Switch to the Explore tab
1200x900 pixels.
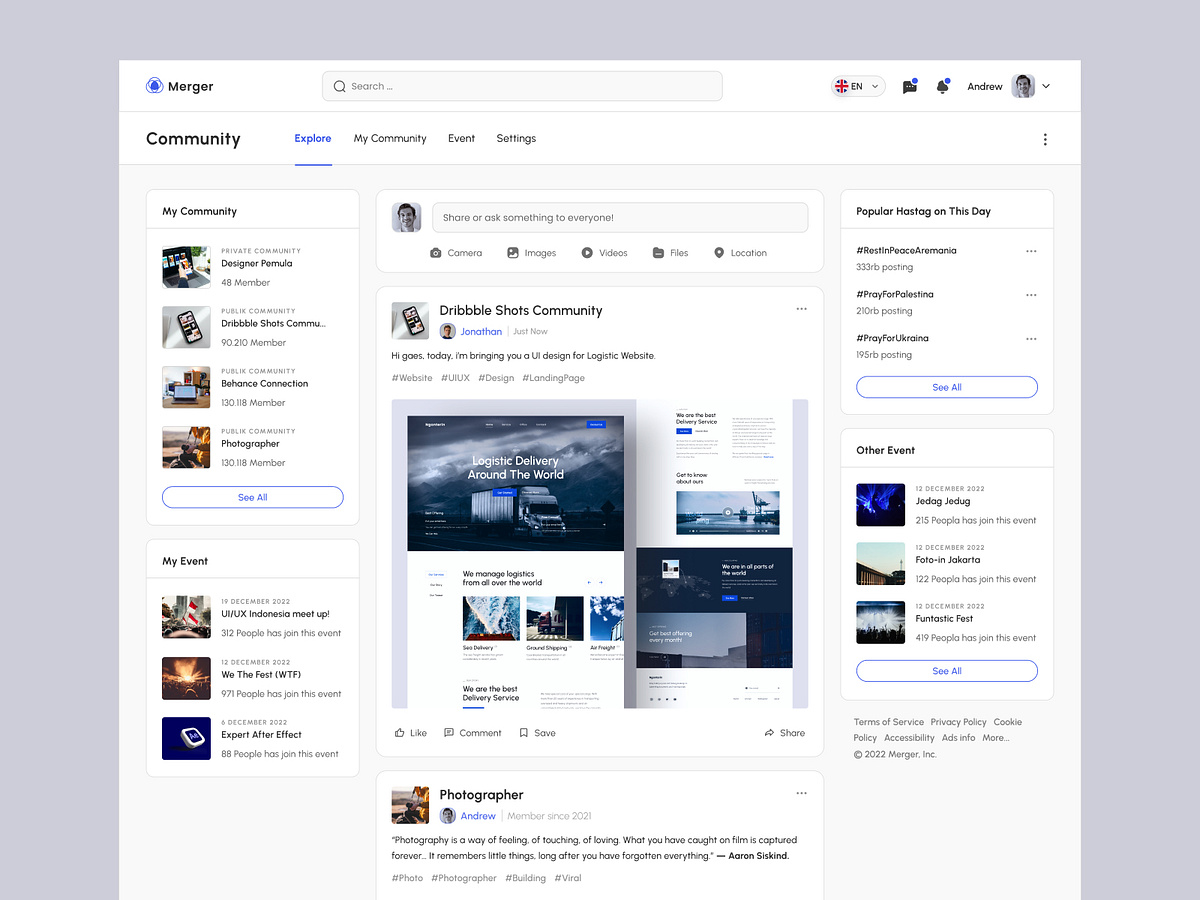(x=313, y=138)
